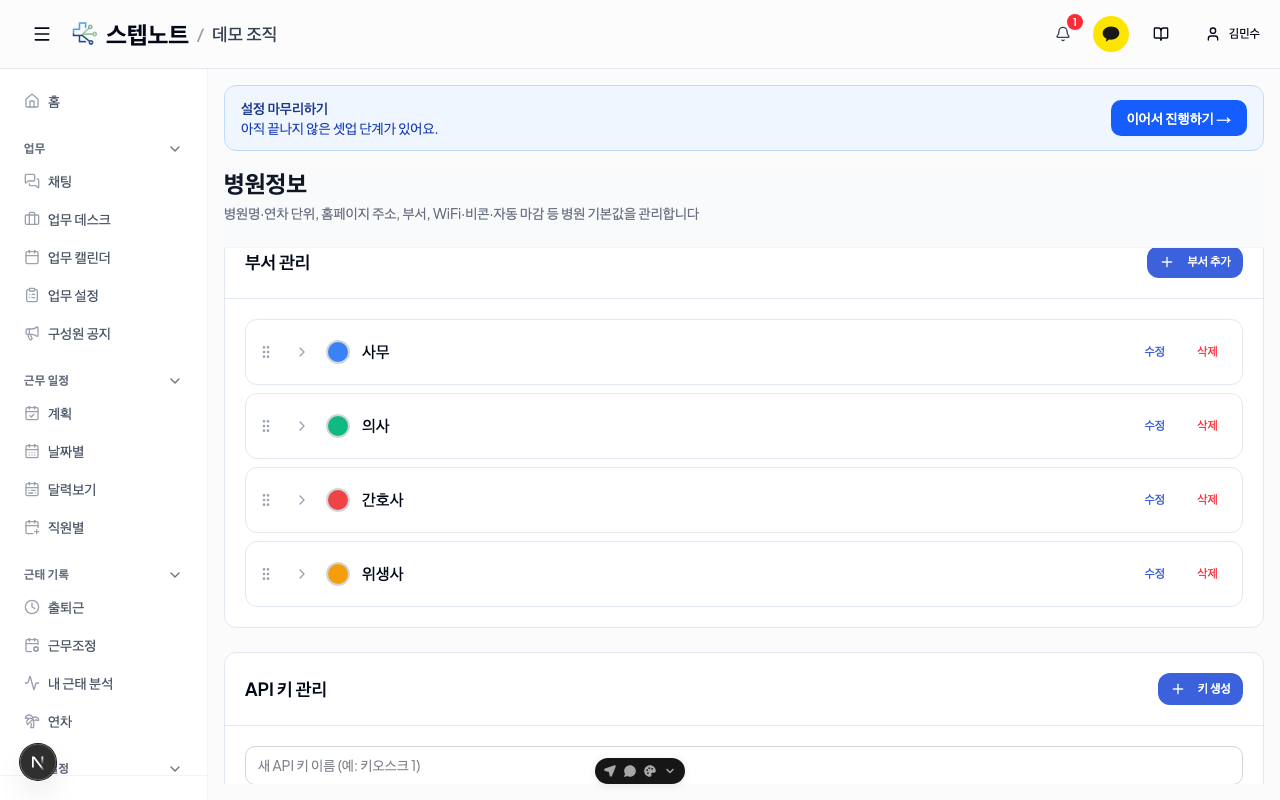The image size is (1280, 800).
Task: Click 삭제 for the 의사 department
Action: 1207,426
